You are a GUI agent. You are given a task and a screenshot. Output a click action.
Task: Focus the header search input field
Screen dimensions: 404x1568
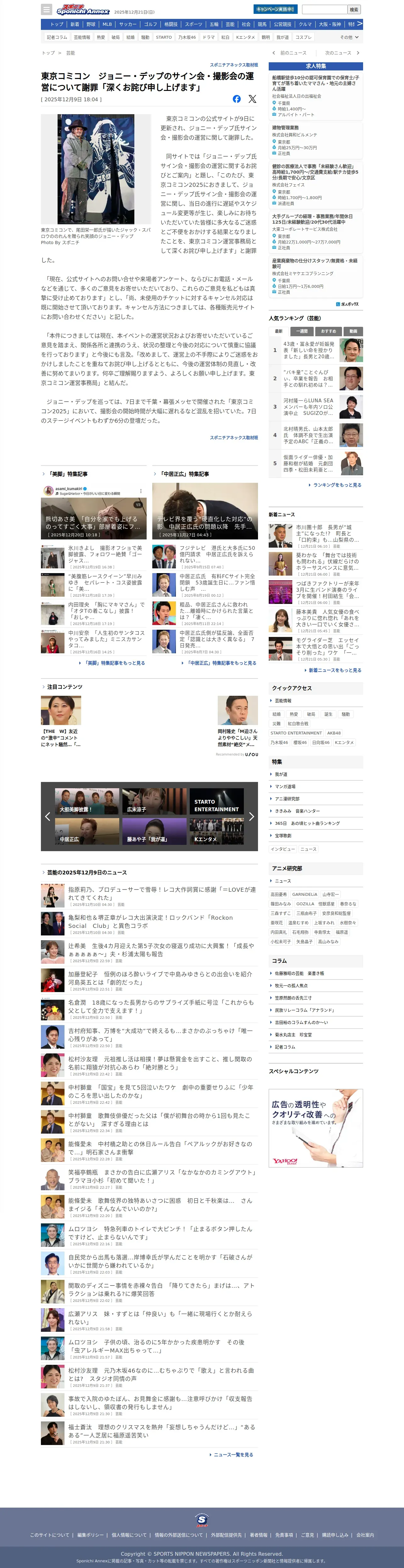pyautogui.click(x=324, y=10)
